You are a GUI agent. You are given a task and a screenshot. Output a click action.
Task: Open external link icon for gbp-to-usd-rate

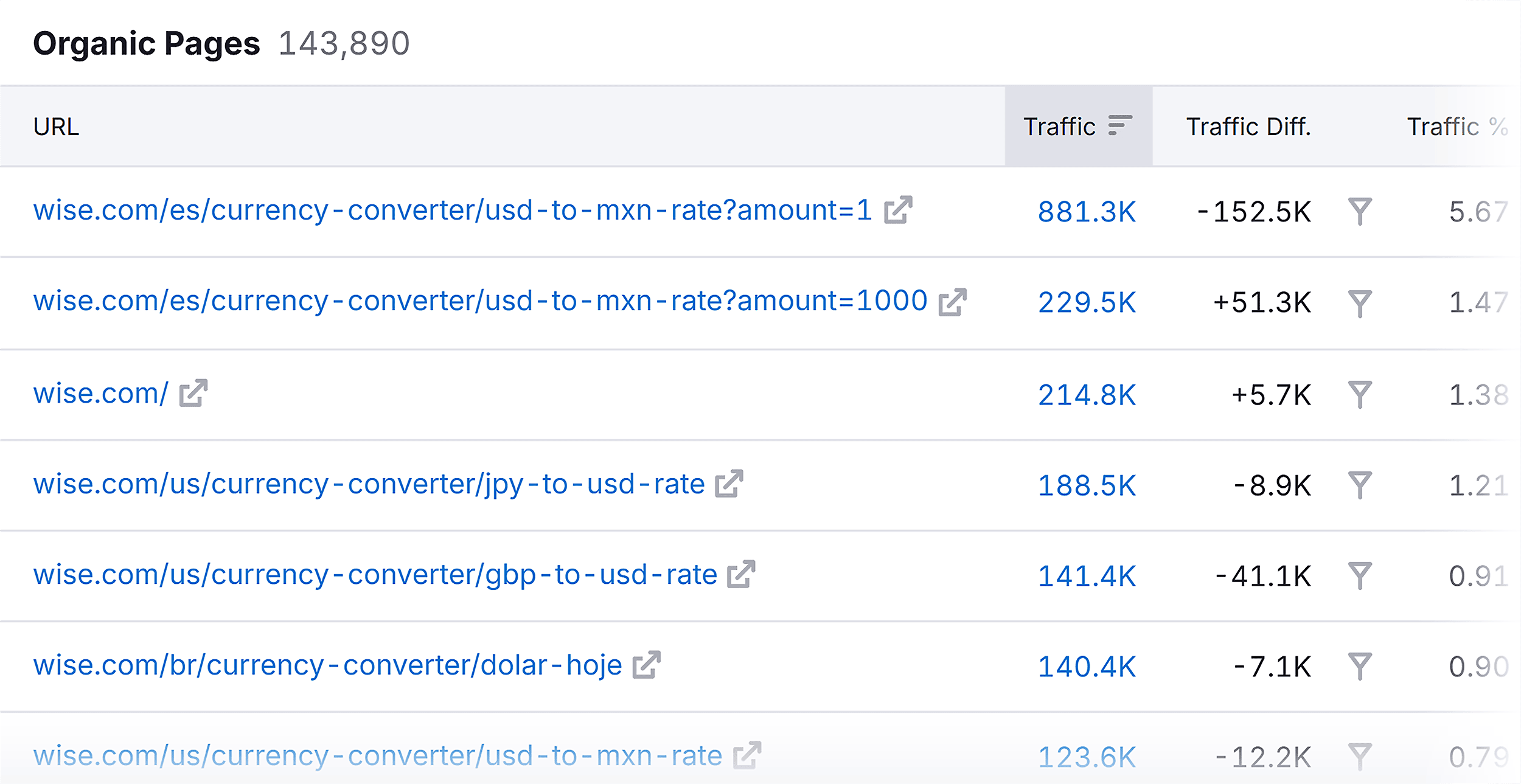[741, 574]
